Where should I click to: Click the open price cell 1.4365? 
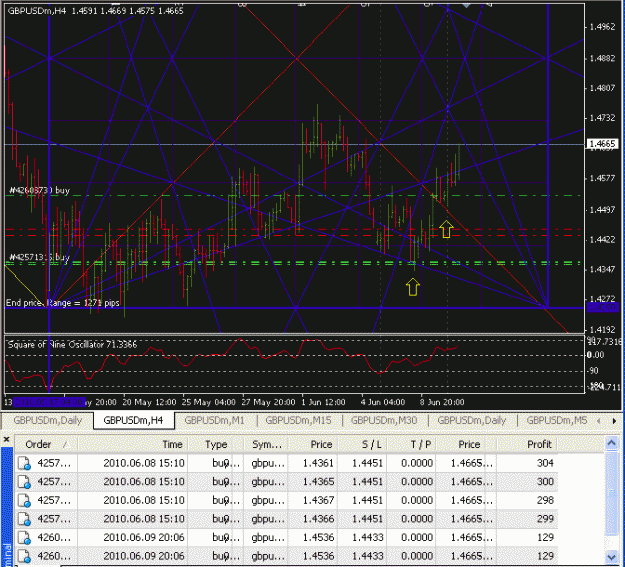318,482
